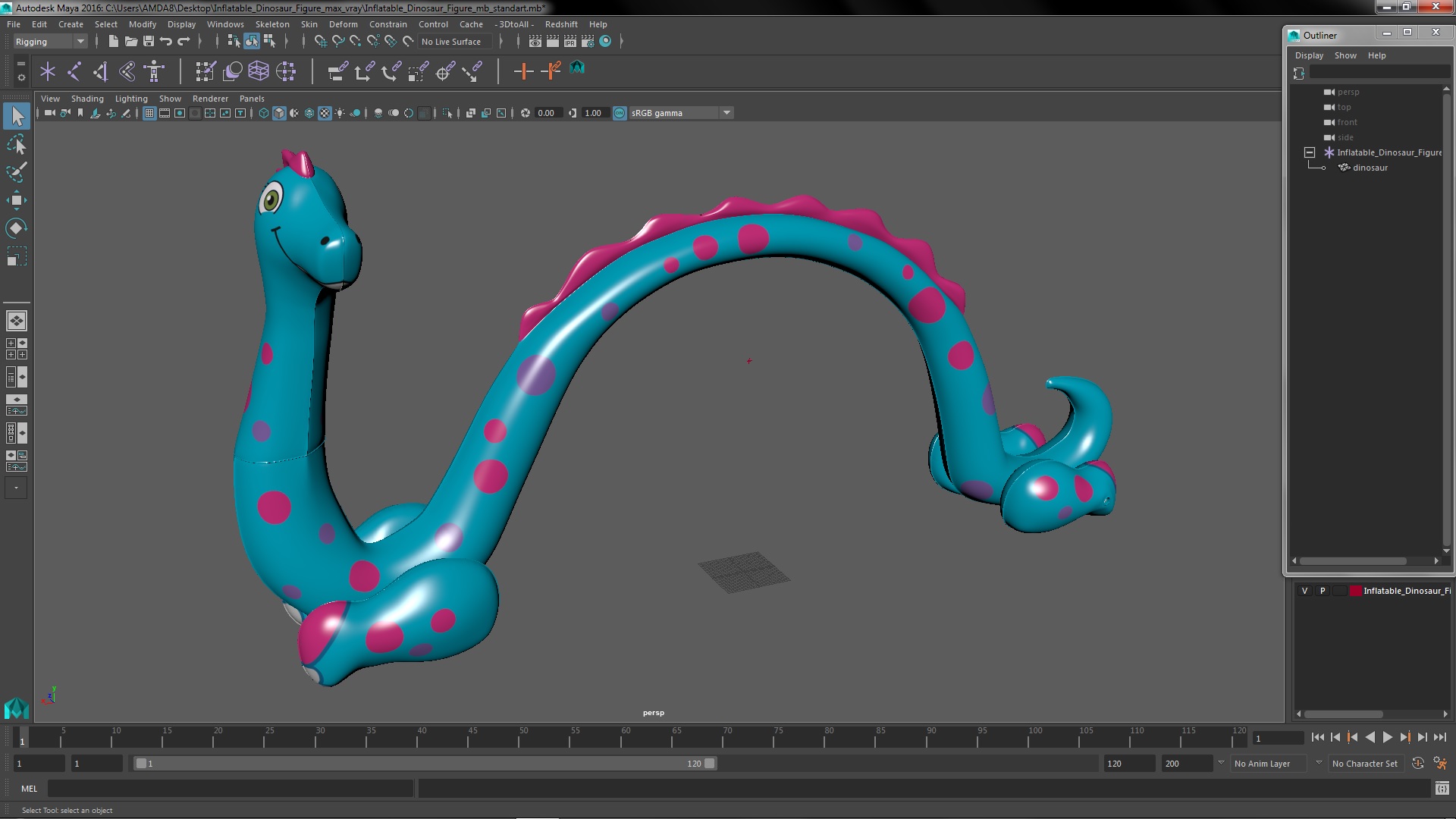Undo the last action
This screenshot has height=819, width=1456.
(x=166, y=42)
